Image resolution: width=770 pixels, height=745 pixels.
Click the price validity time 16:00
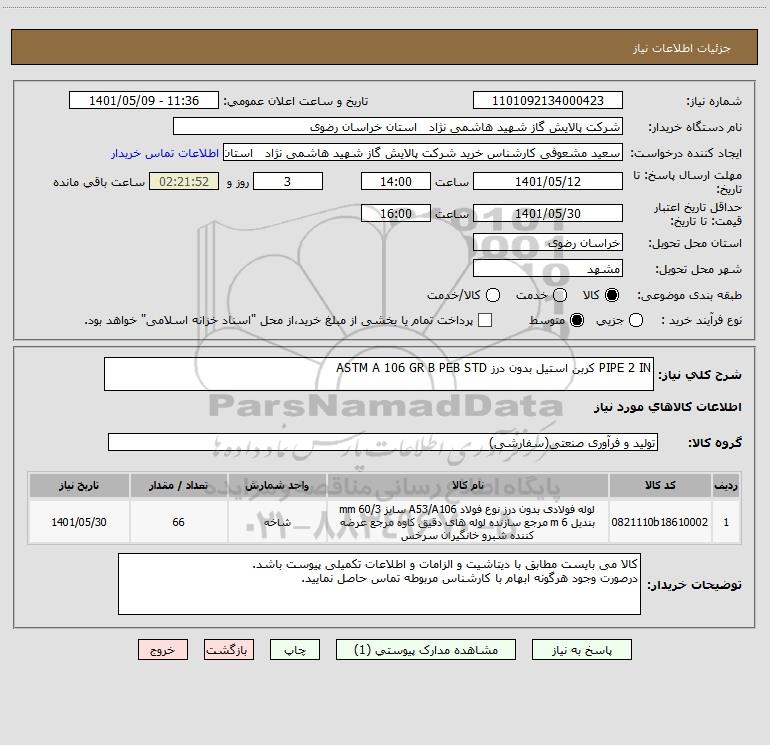[x=396, y=214]
